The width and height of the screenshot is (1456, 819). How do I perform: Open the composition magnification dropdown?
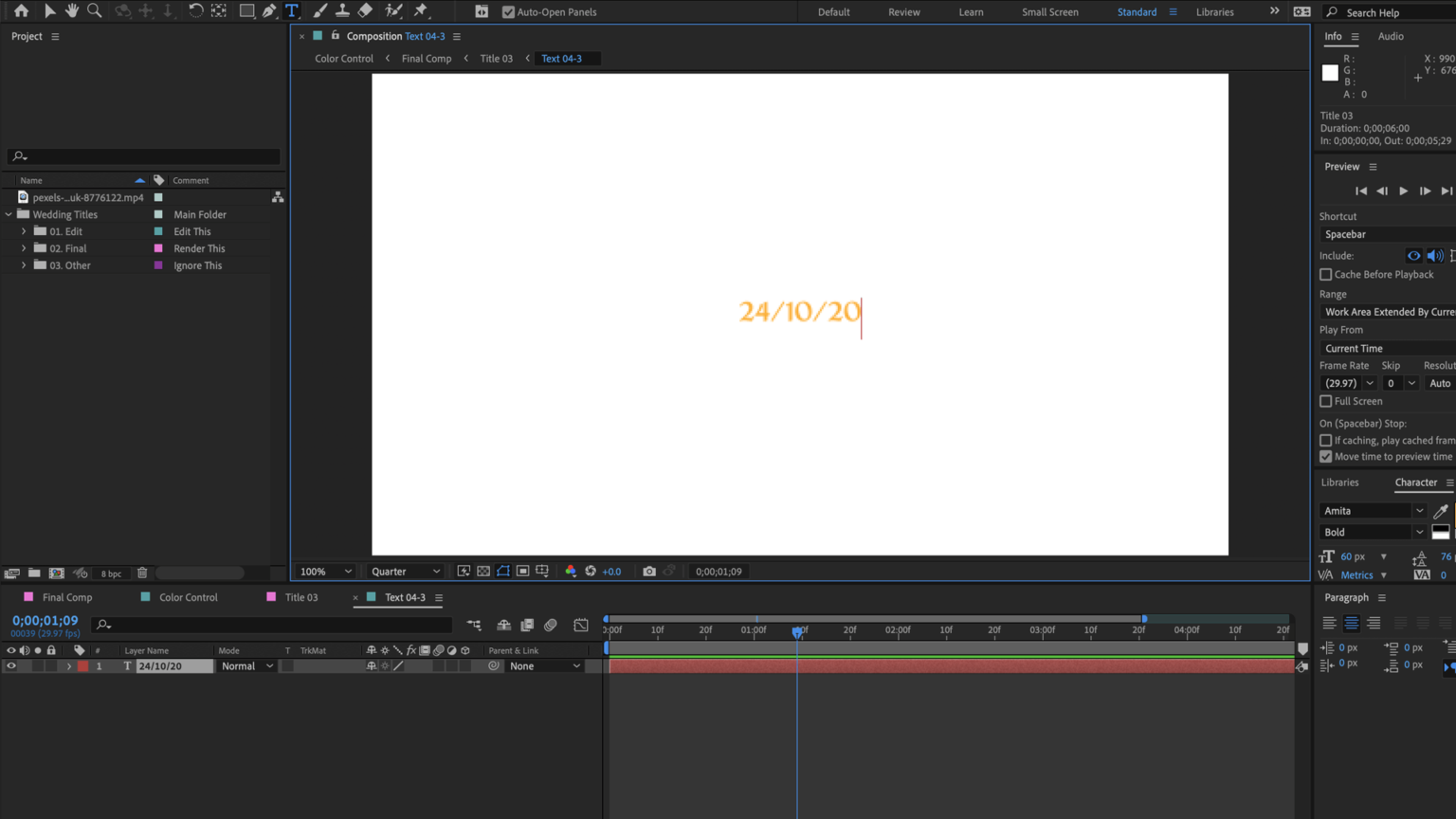pyautogui.click(x=325, y=571)
